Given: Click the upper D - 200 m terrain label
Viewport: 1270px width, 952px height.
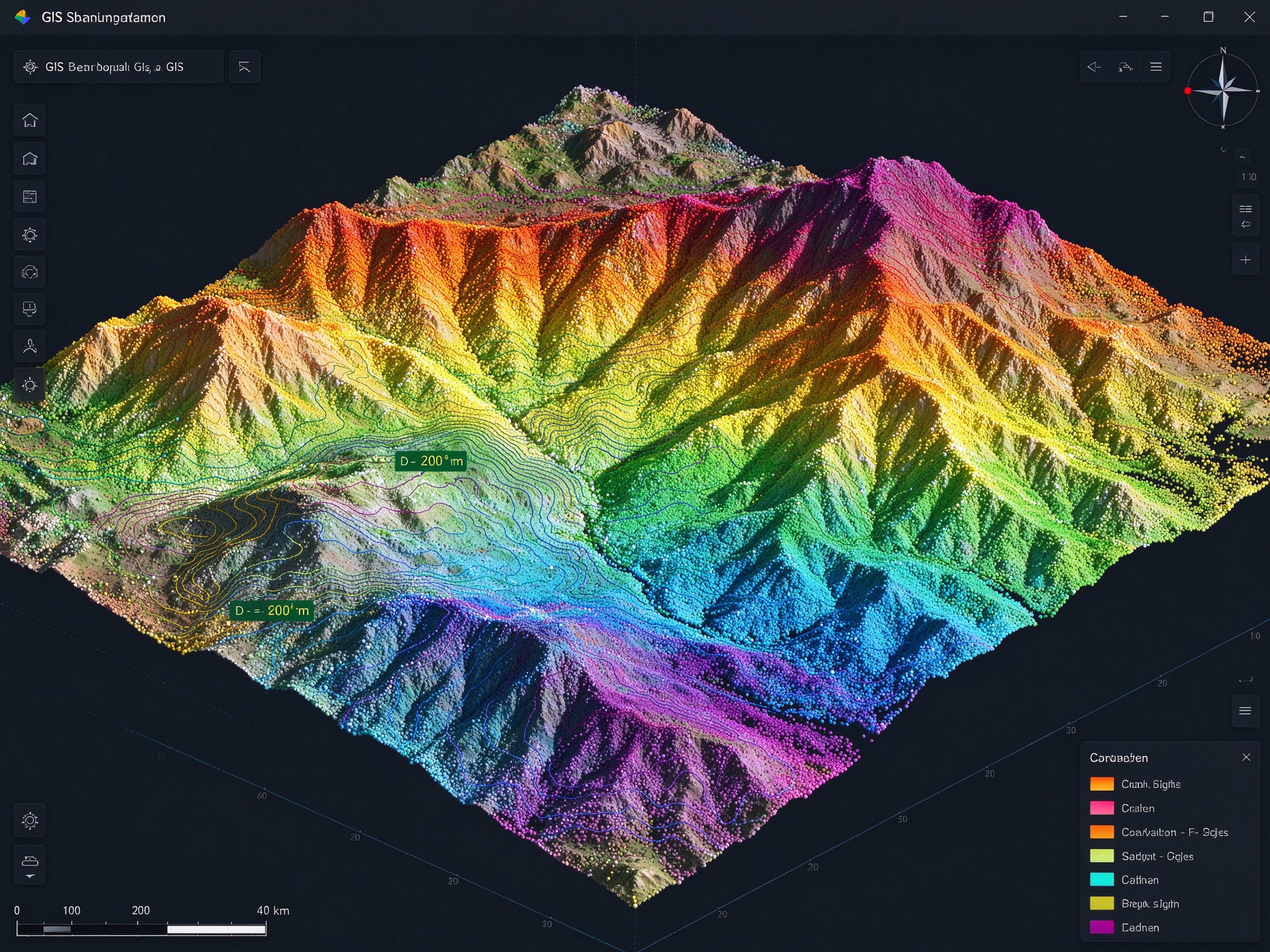Looking at the screenshot, I should pyautogui.click(x=431, y=461).
